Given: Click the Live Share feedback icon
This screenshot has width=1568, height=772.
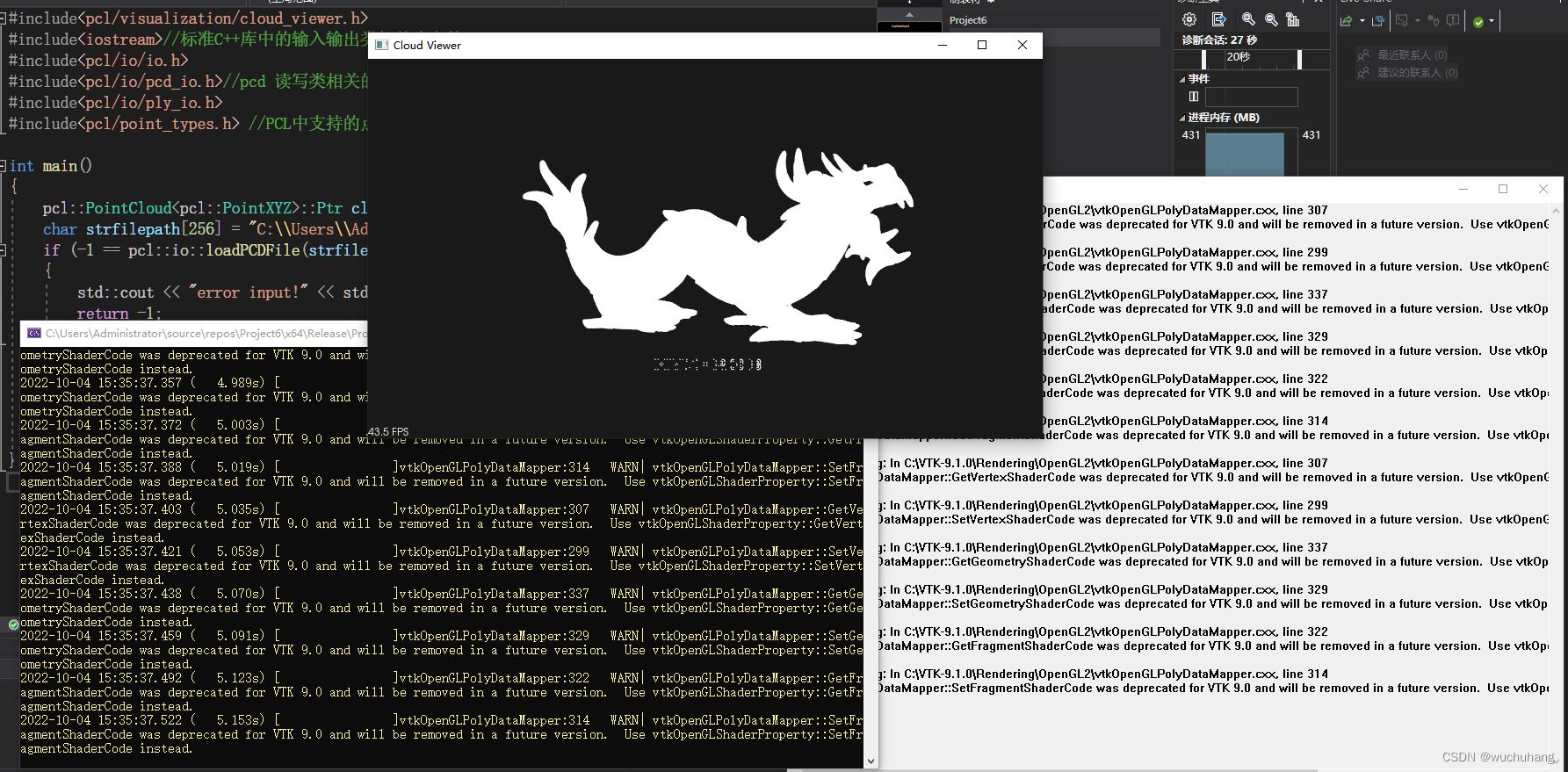Looking at the screenshot, I should (1453, 20).
